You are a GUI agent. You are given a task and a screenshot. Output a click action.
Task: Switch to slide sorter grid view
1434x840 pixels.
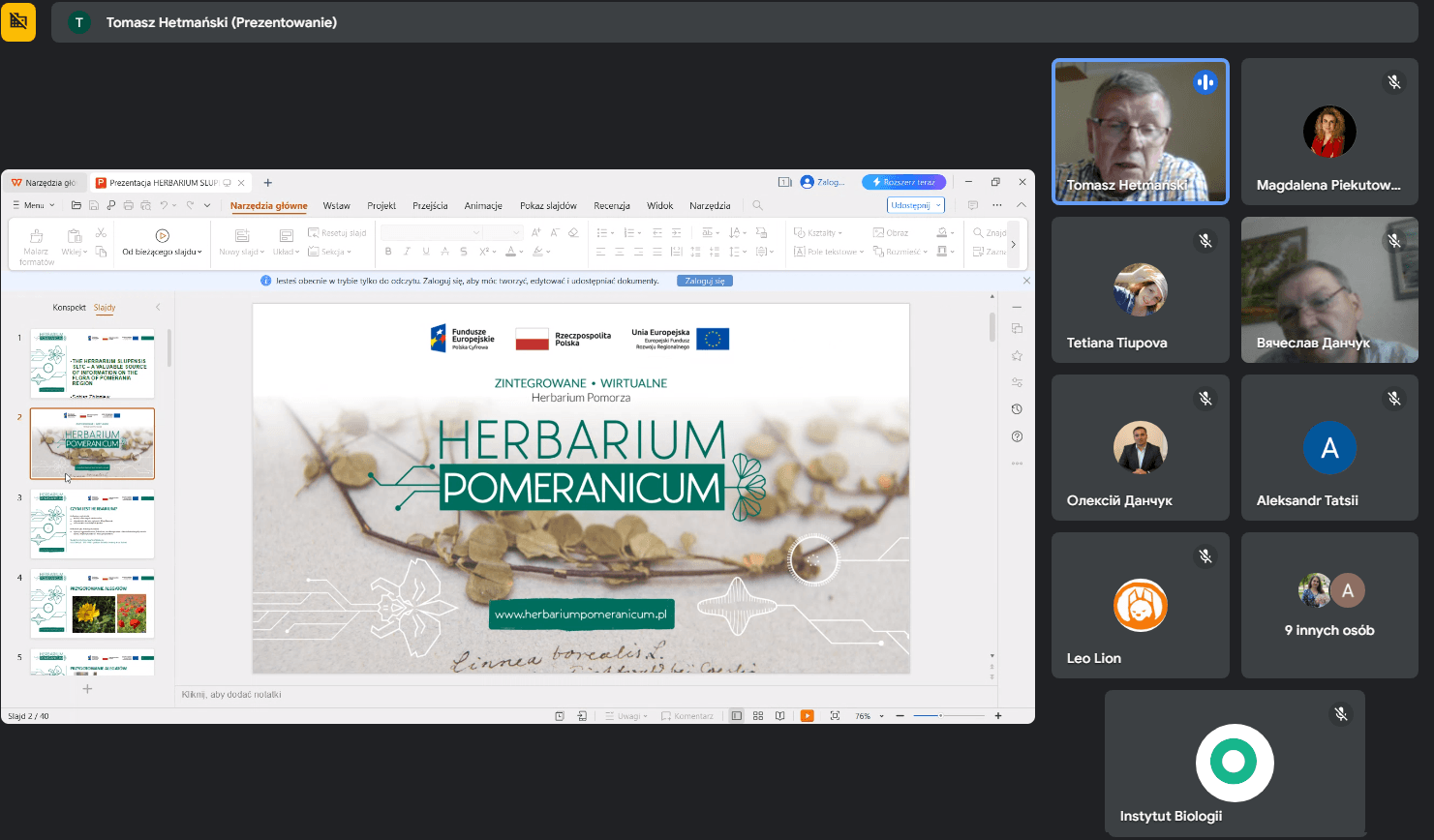758,716
